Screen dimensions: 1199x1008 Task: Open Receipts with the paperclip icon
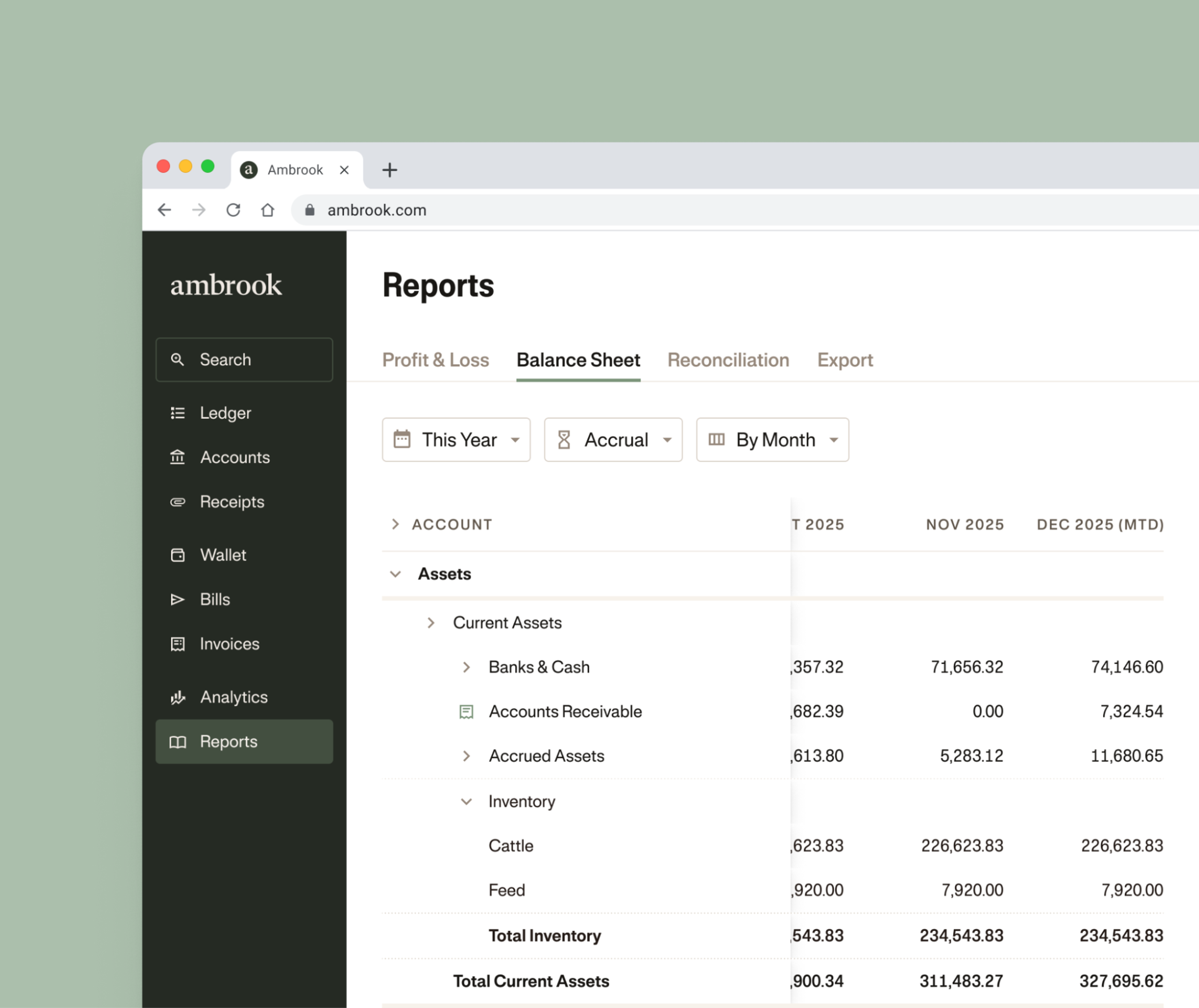[x=178, y=502]
